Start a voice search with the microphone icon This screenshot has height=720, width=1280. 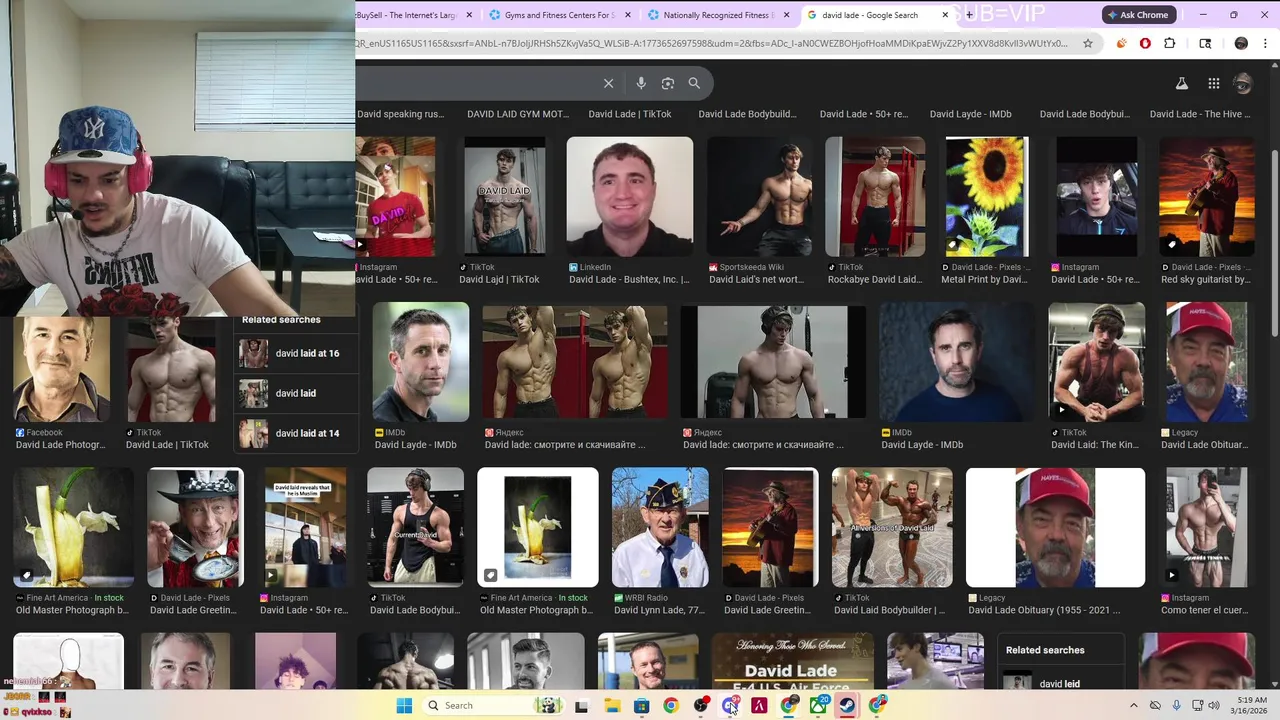click(641, 83)
